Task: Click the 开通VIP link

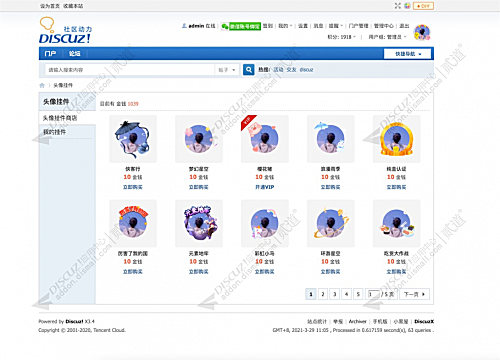Action: point(265,187)
